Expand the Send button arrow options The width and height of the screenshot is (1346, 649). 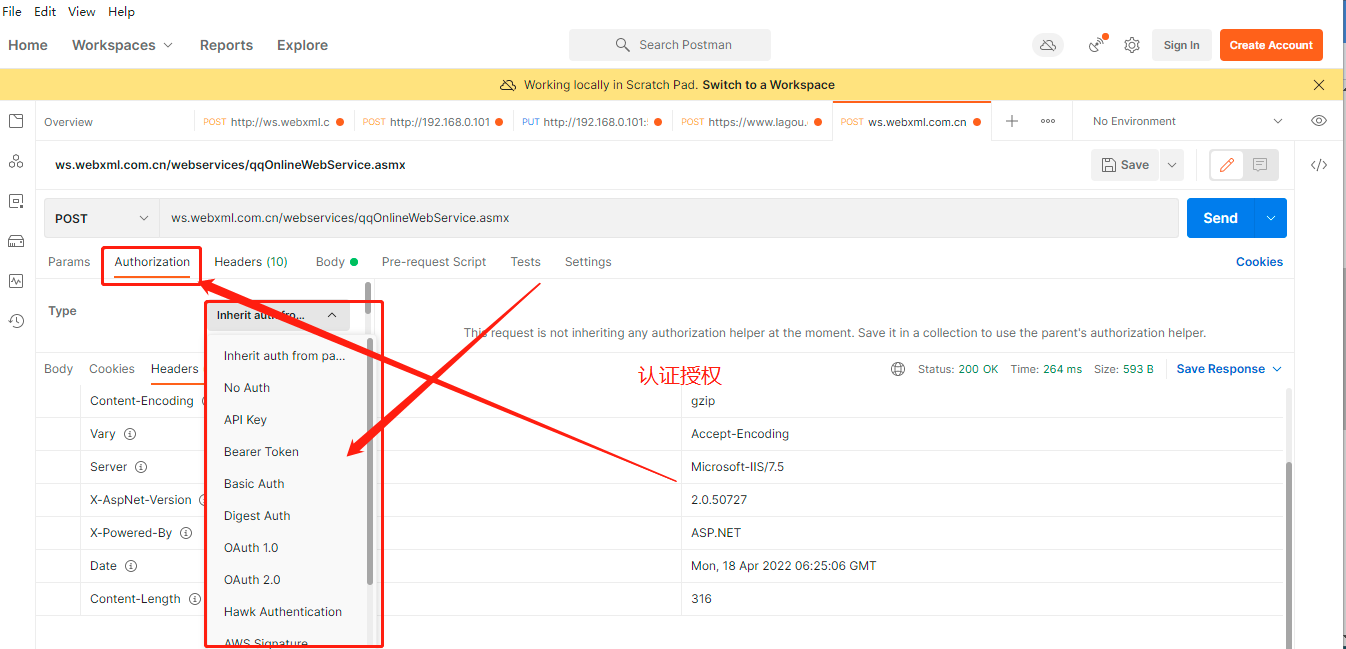point(1271,218)
